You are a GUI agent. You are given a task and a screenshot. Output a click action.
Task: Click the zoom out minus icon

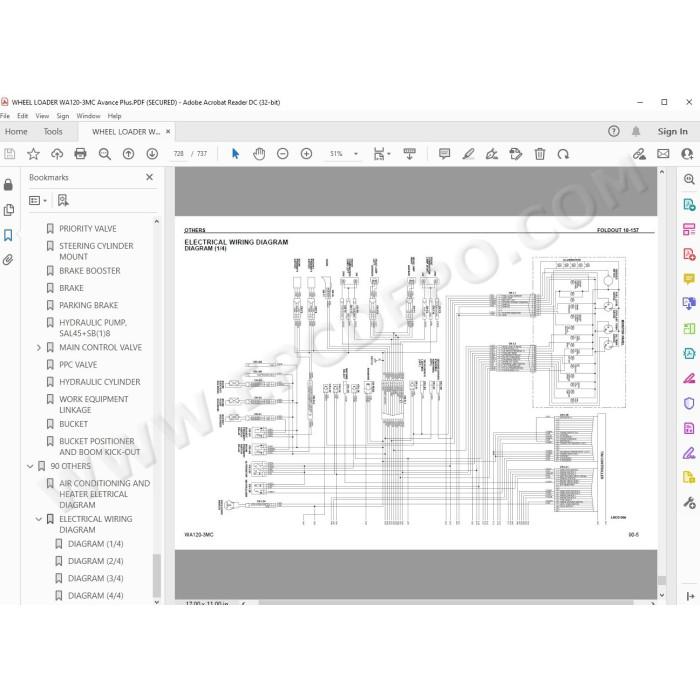(283, 154)
